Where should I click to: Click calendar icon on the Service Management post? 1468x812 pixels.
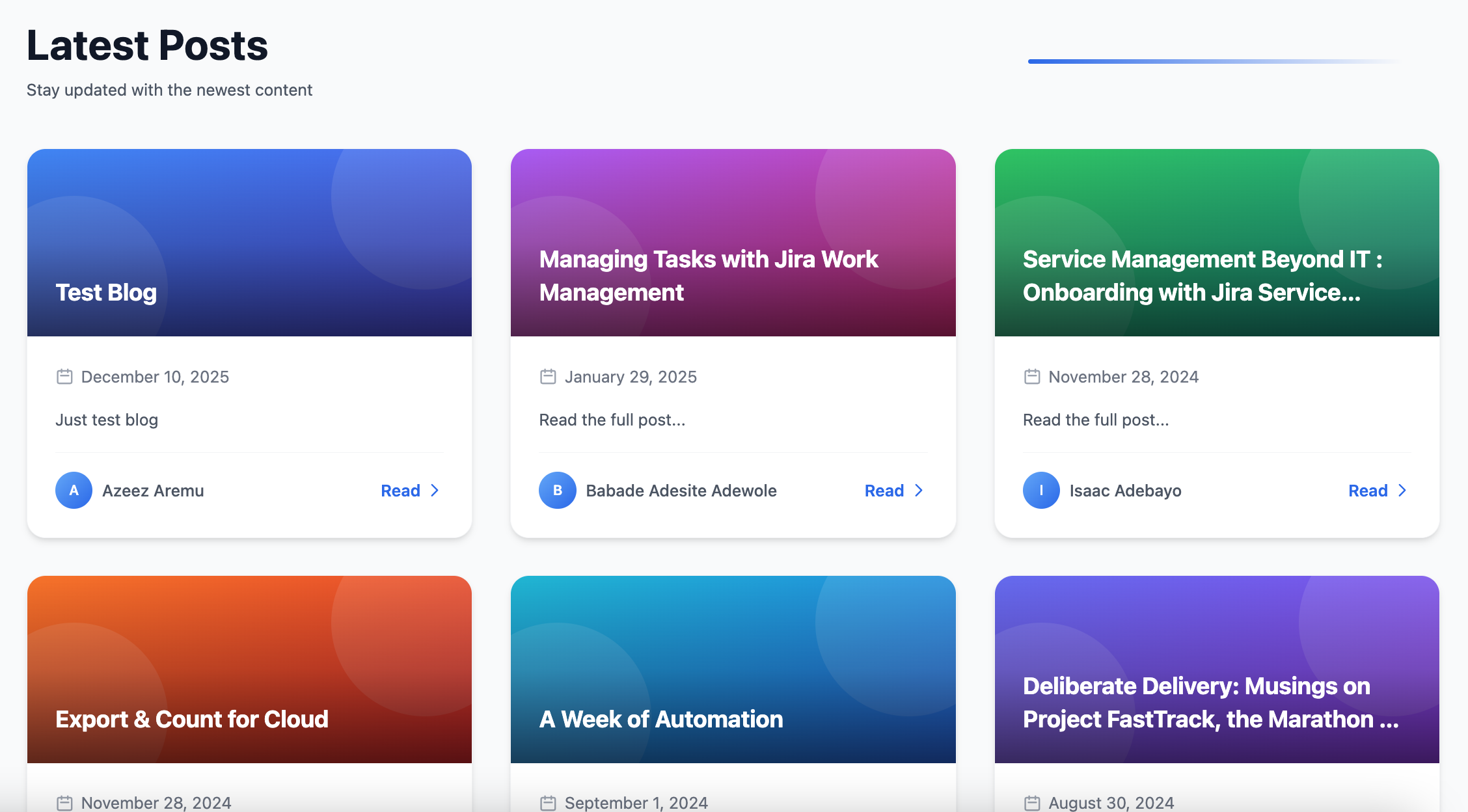1032,377
